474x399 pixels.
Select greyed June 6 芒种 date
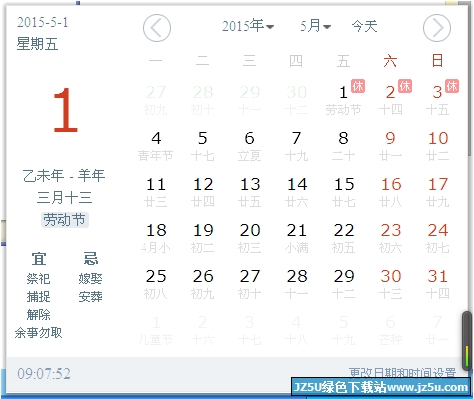390,330
